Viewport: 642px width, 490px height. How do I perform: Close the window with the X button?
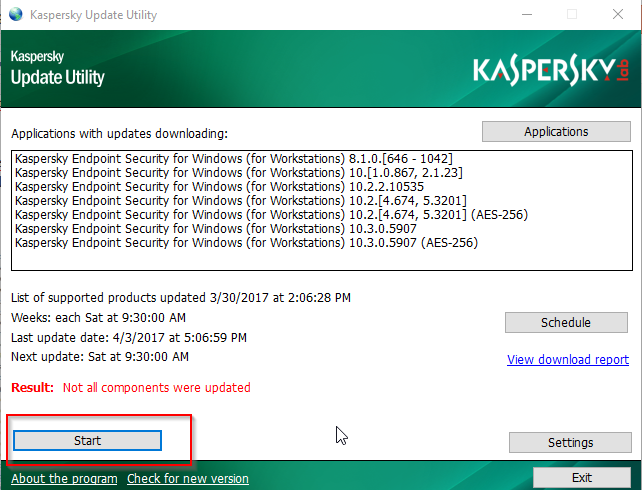tap(618, 14)
